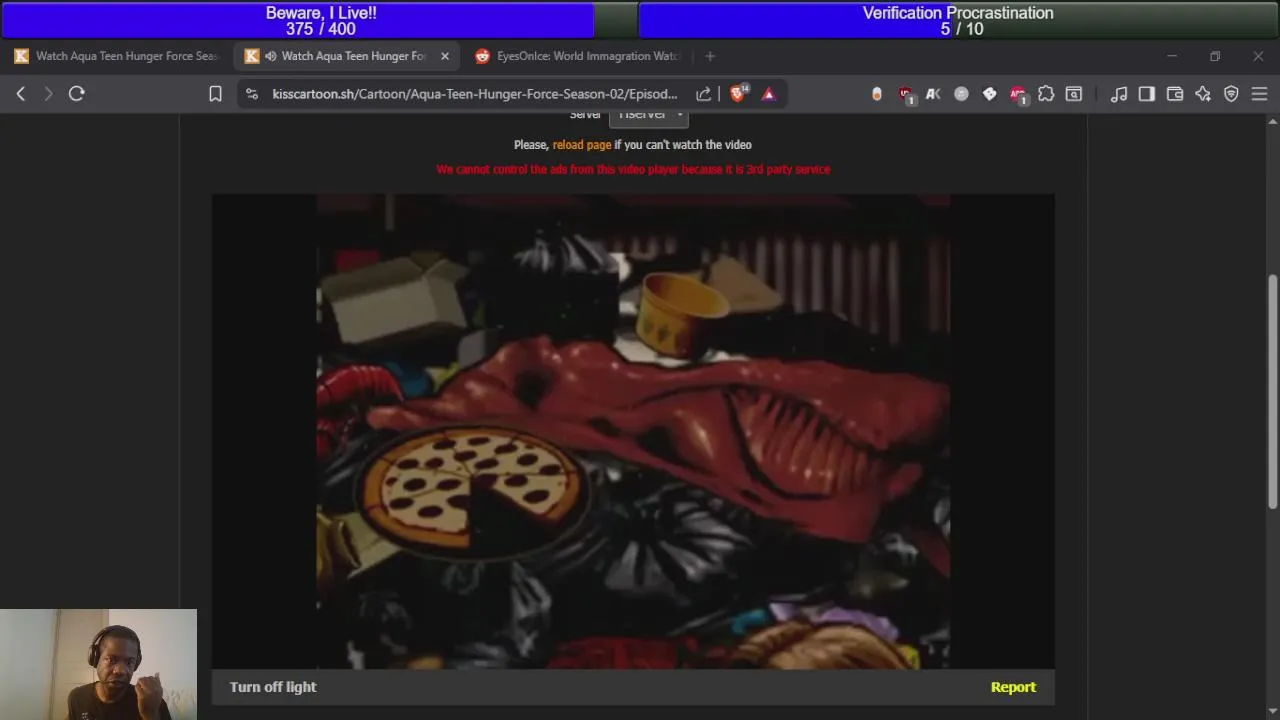Image resolution: width=1280 pixels, height=720 pixels.
Task: Open Brave Wallet
Action: coord(1175,94)
